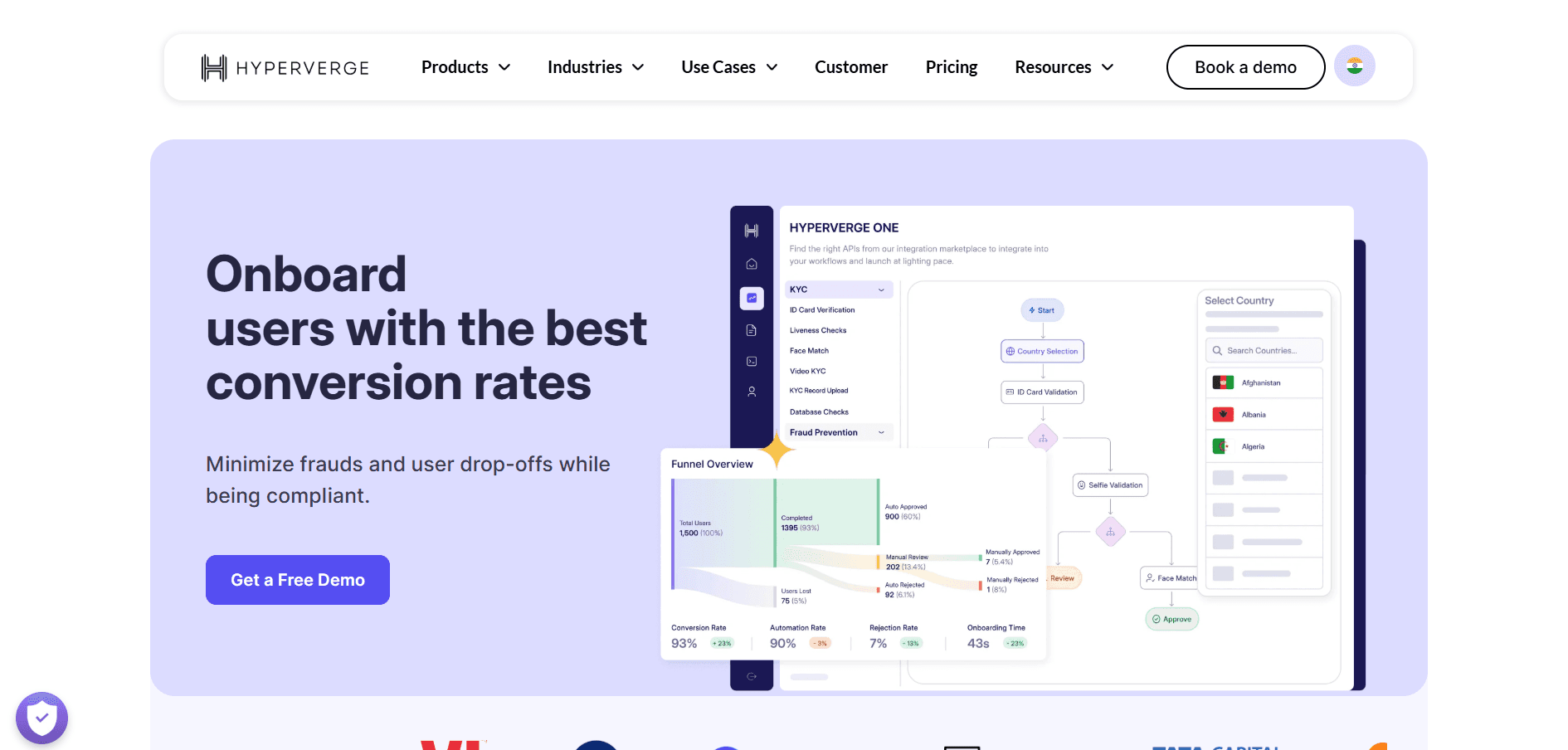The height and width of the screenshot is (750, 1568).
Task: Click the Algeria flag icon
Action: pyautogui.click(x=1221, y=446)
